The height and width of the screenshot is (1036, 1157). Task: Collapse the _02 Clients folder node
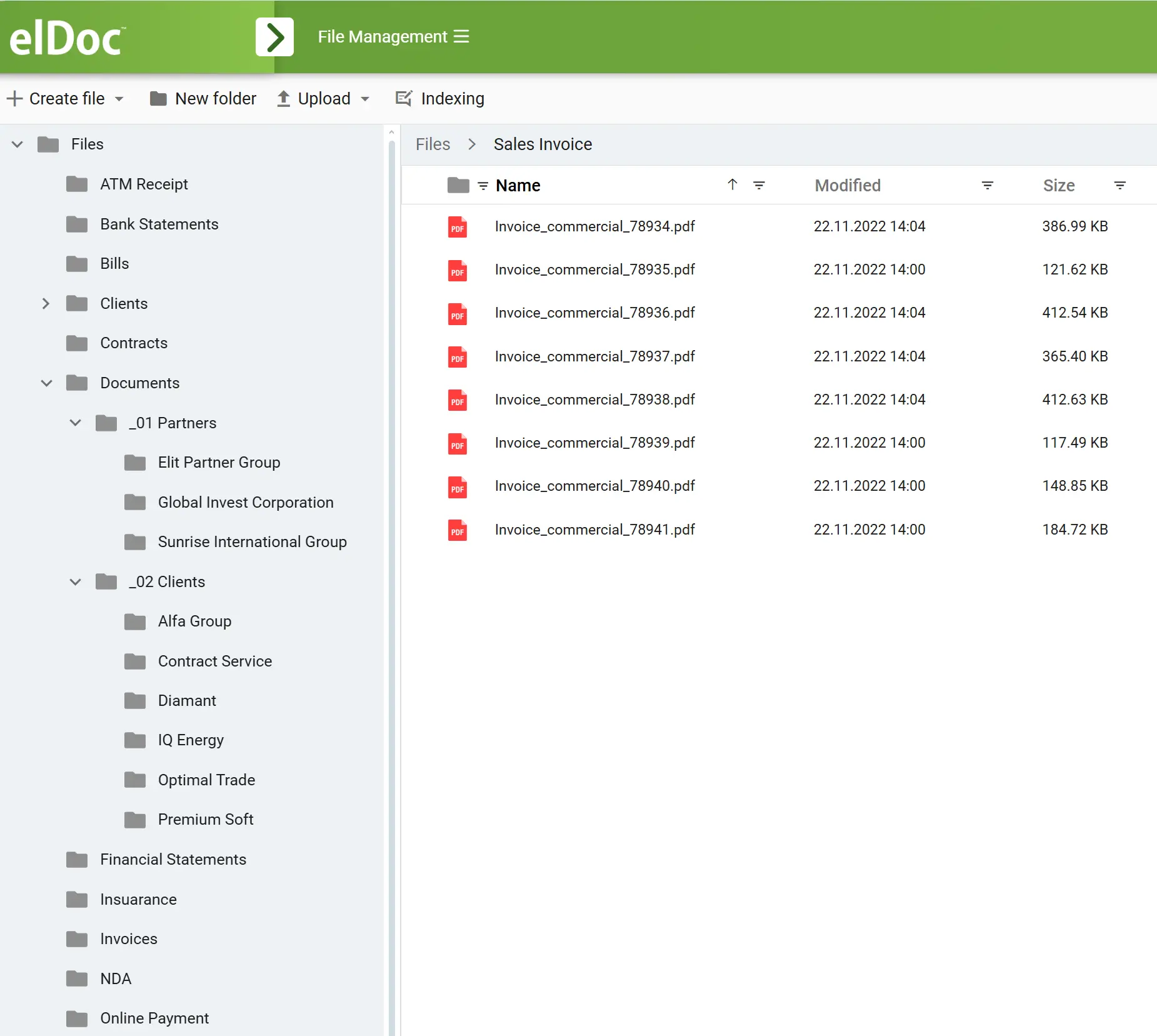pos(76,582)
